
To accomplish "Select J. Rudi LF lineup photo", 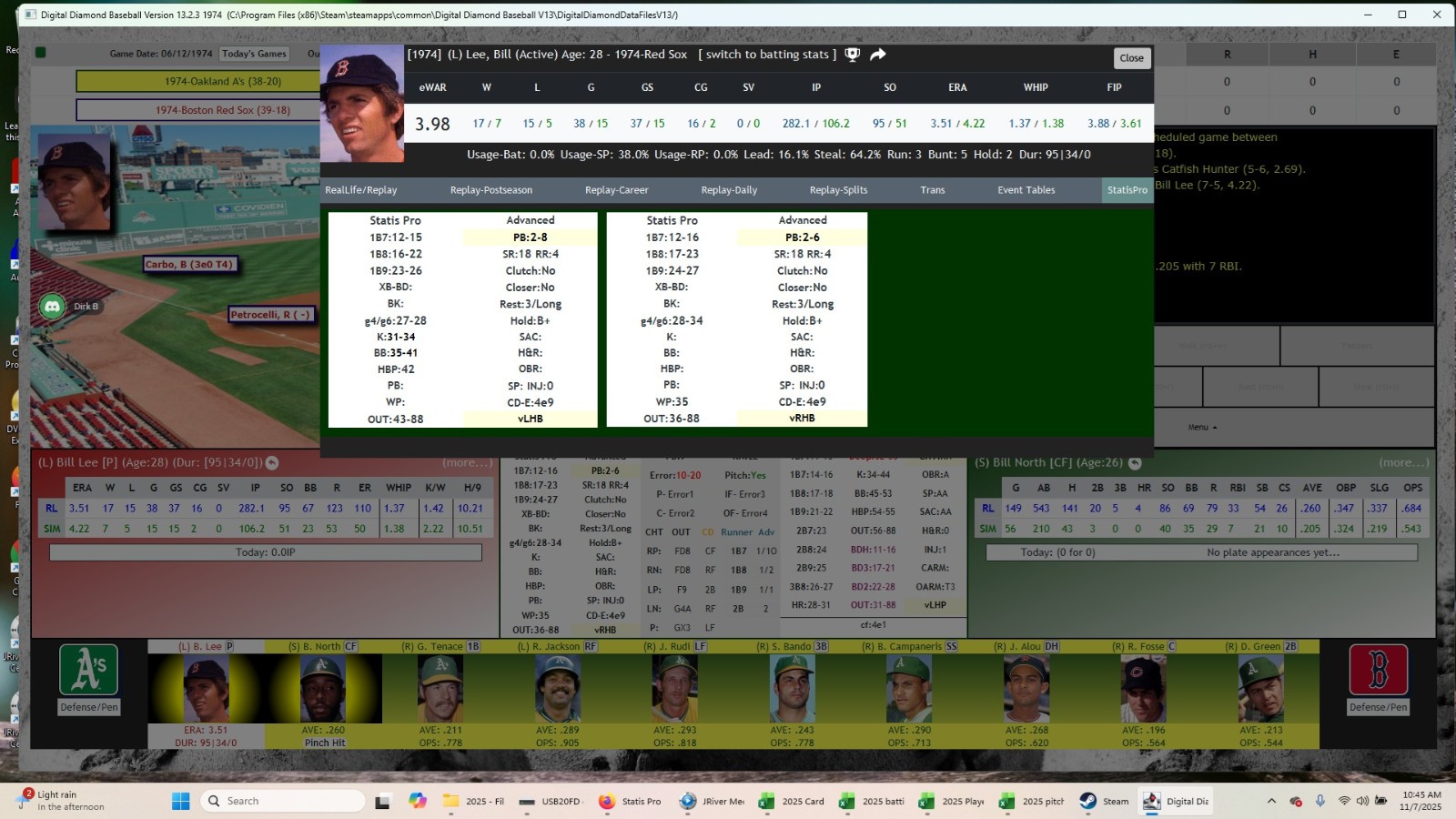I will tap(675, 689).
